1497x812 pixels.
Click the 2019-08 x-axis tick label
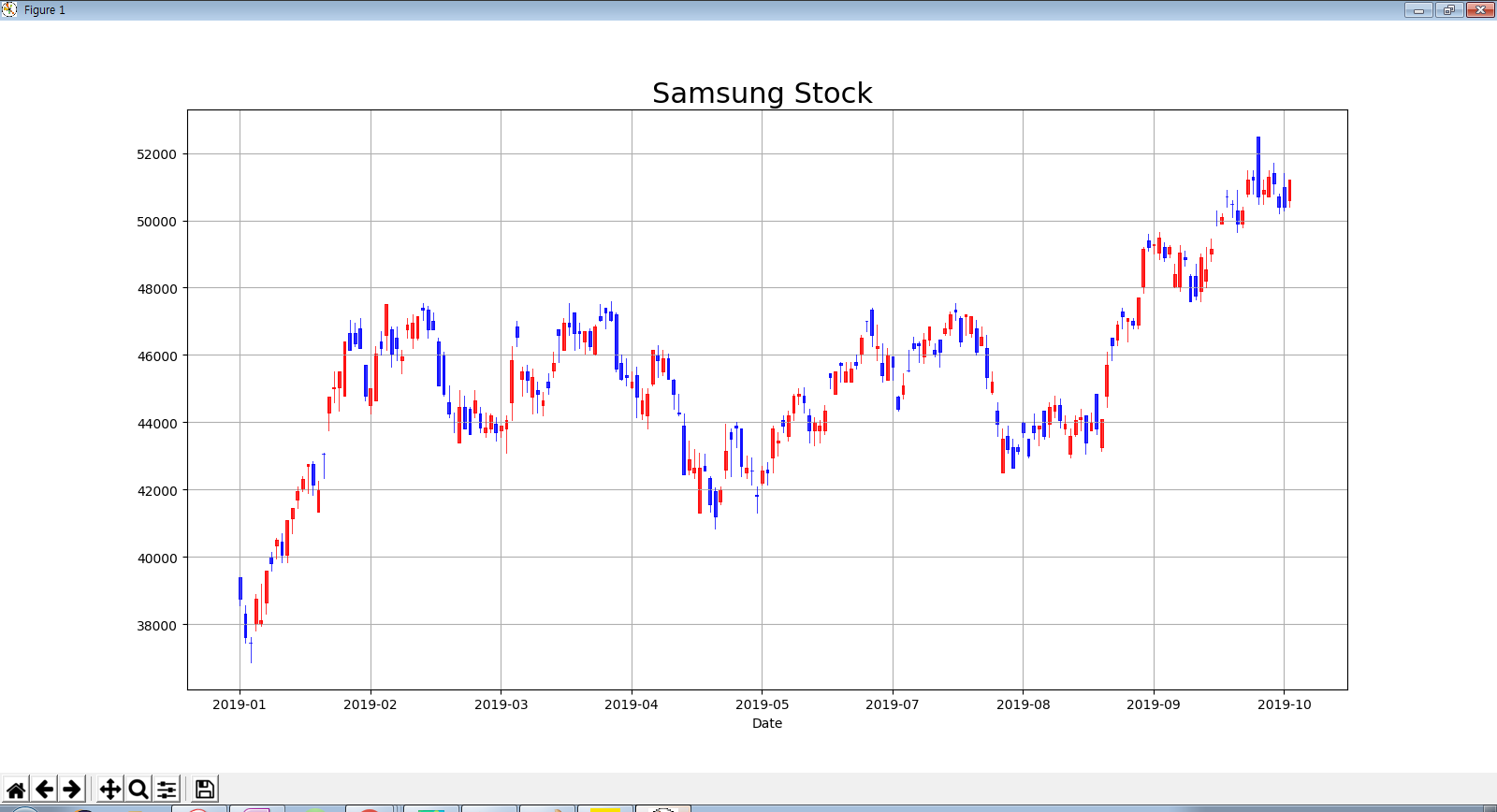1023,704
